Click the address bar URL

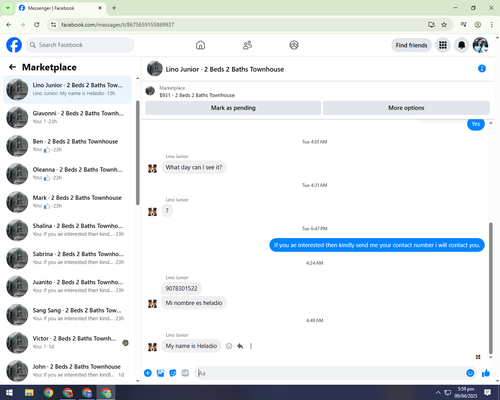(x=118, y=25)
